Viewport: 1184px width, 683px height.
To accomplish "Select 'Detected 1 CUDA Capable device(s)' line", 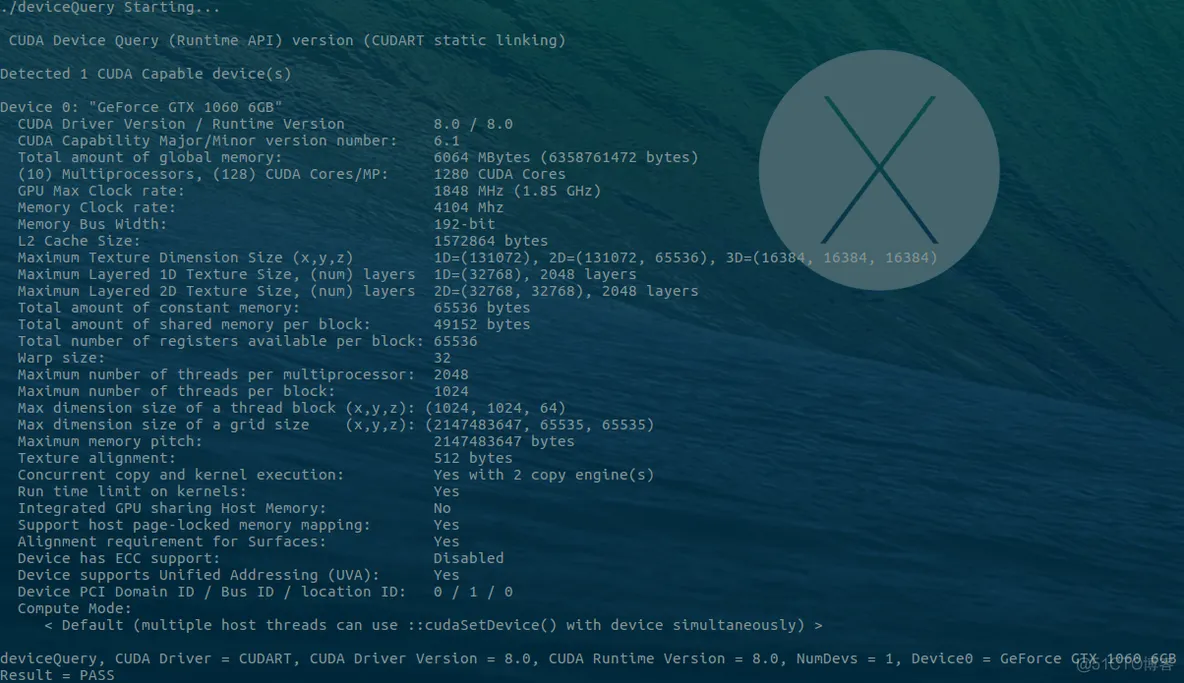I will click(x=145, y=74).
